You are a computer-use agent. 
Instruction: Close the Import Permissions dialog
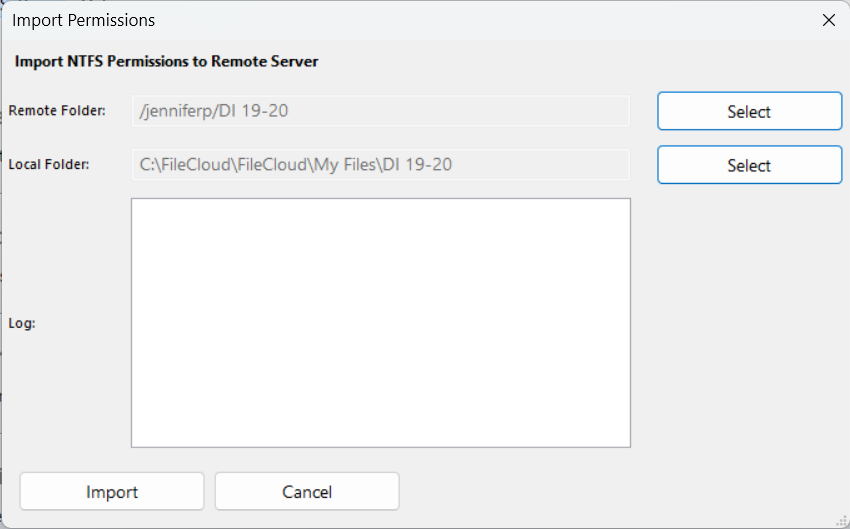[x=828, y=20]
